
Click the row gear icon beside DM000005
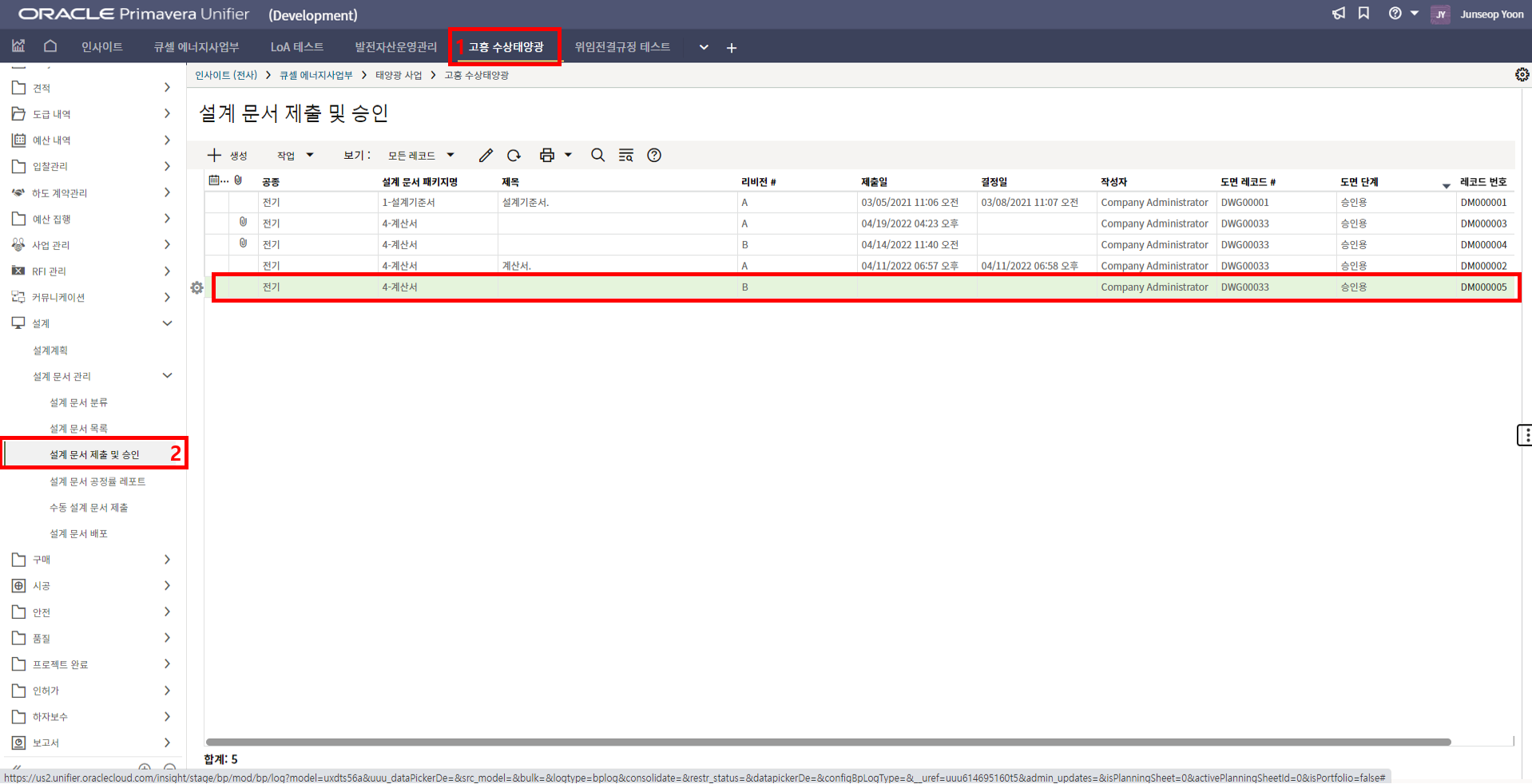tap(196, 287)
